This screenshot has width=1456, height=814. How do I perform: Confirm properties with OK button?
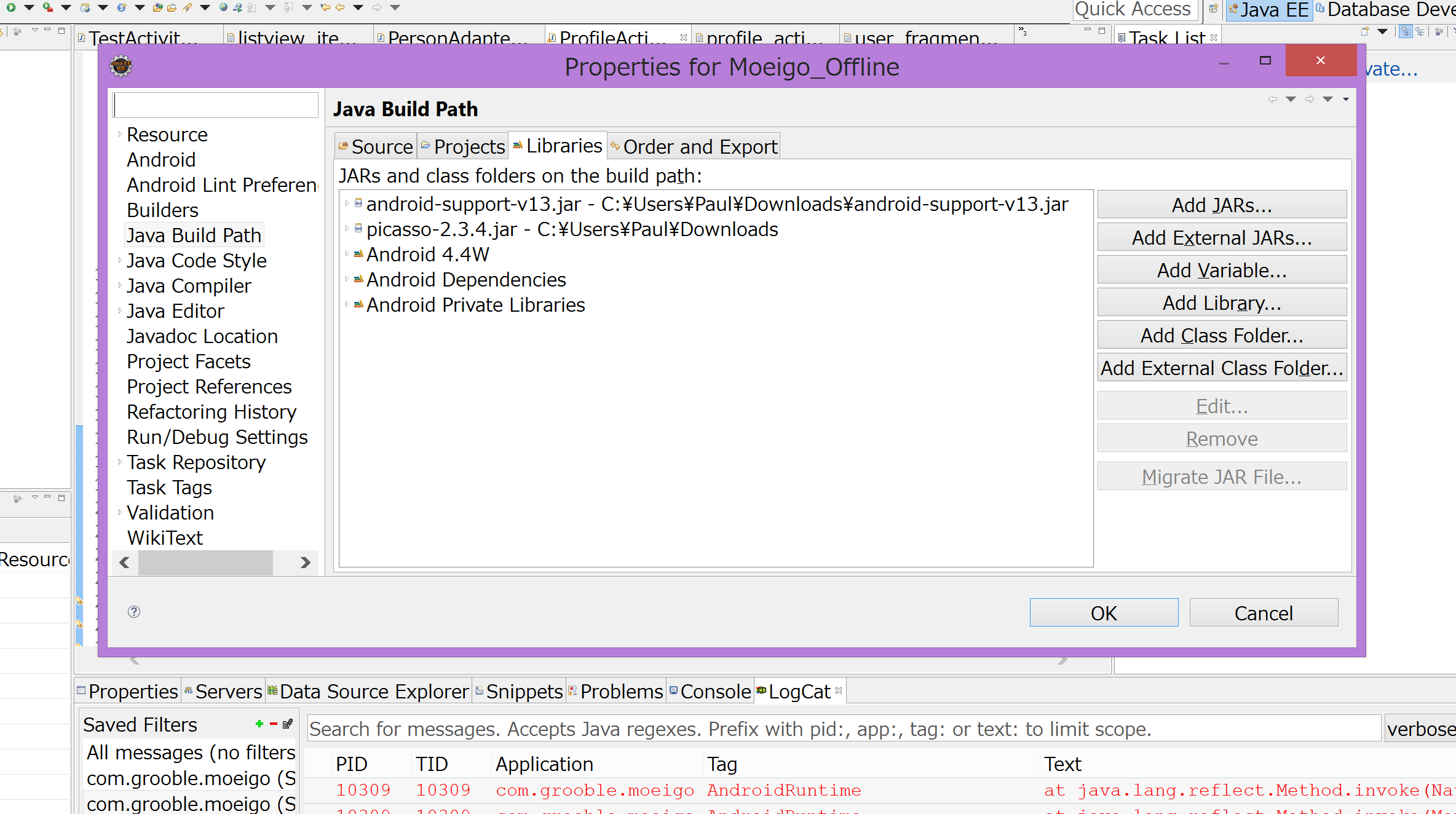1104,612
